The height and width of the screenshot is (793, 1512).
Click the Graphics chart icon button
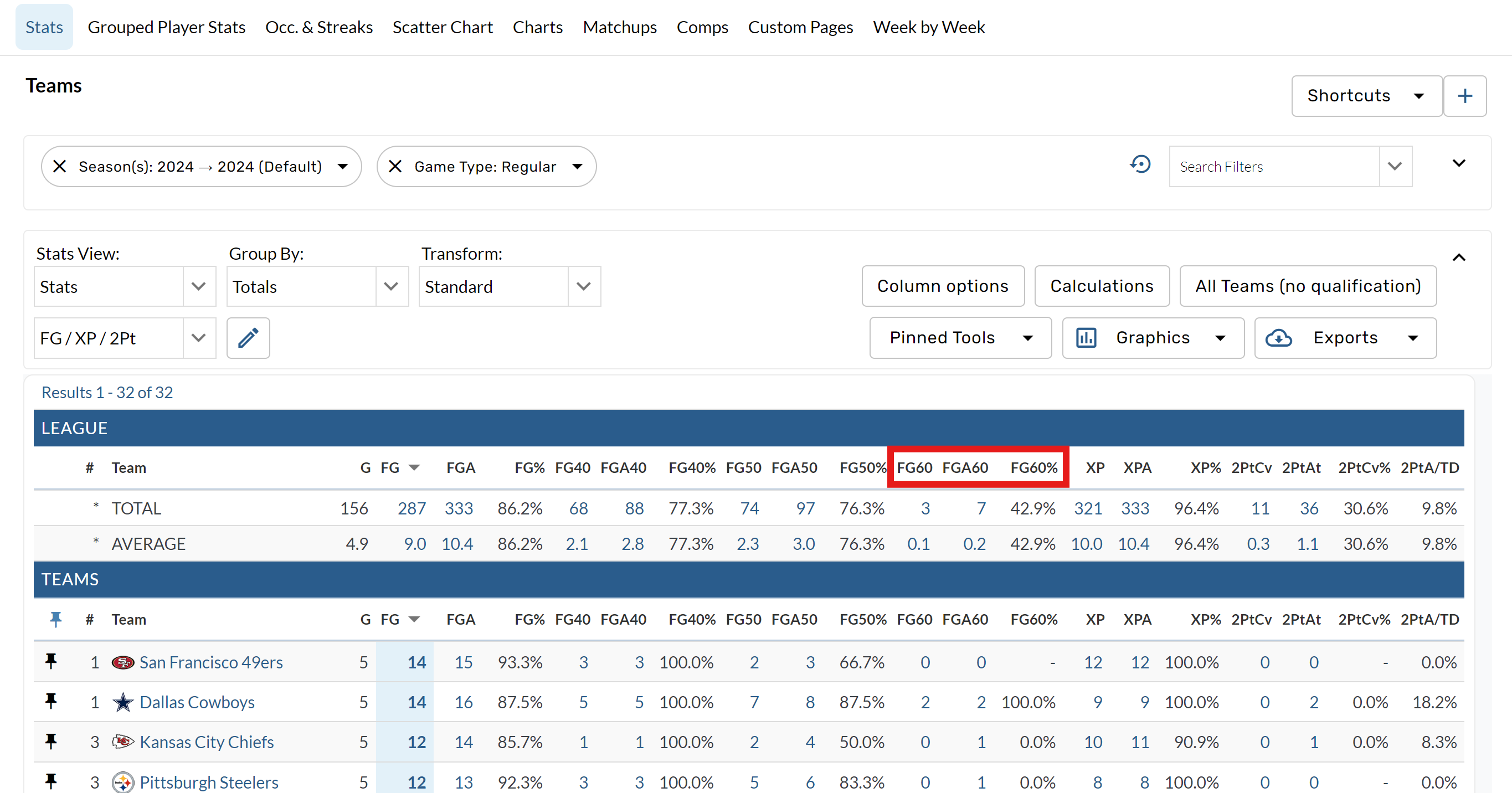[1086, 338]
